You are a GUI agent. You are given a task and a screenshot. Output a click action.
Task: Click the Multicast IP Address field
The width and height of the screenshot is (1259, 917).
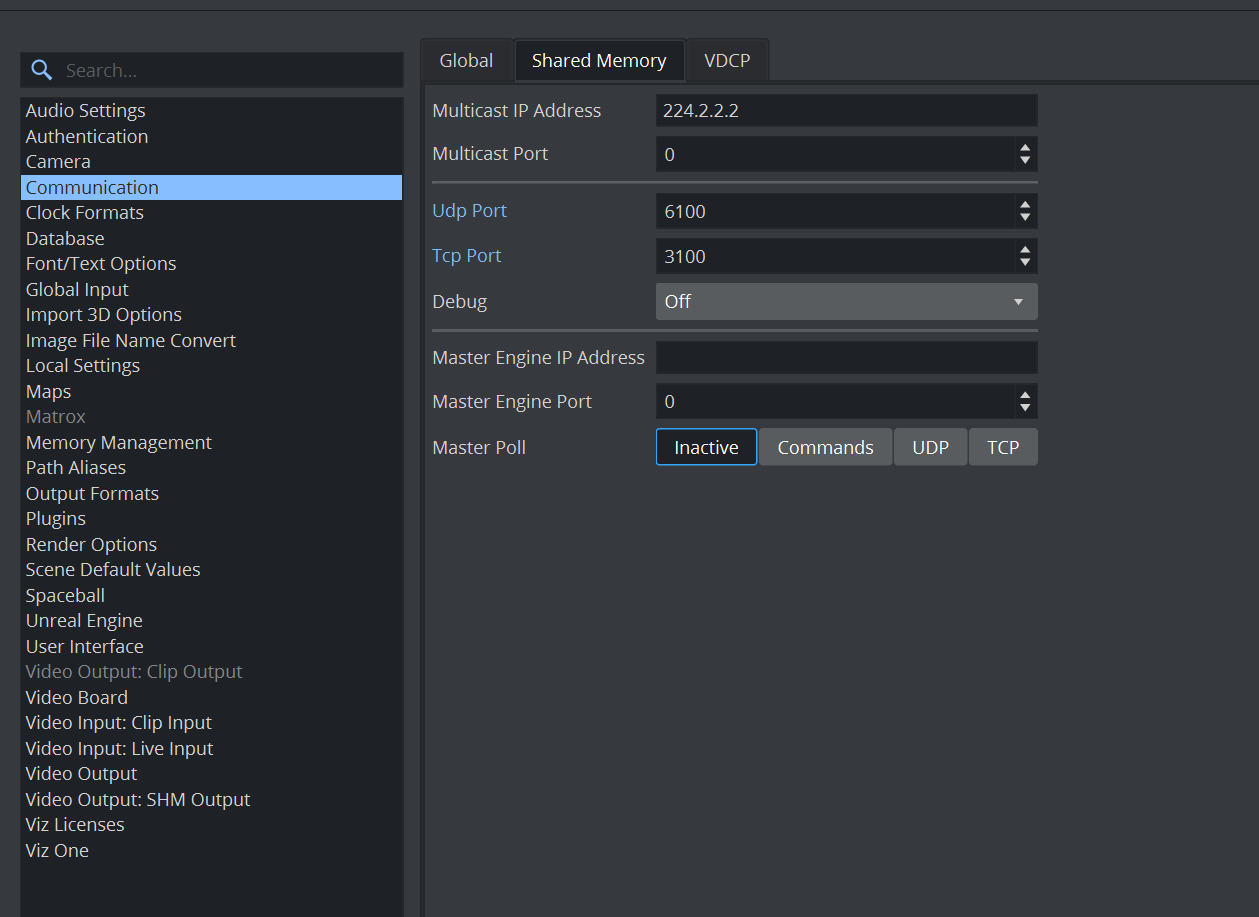tap(846, 110)
